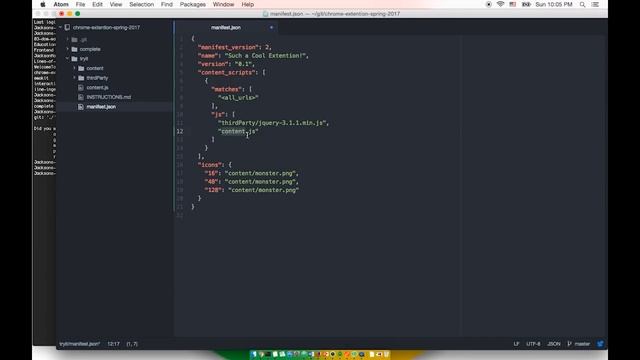The image size is (640, 360).
Task: Expand the content folder arrow
Action: [x=74, y=68]
